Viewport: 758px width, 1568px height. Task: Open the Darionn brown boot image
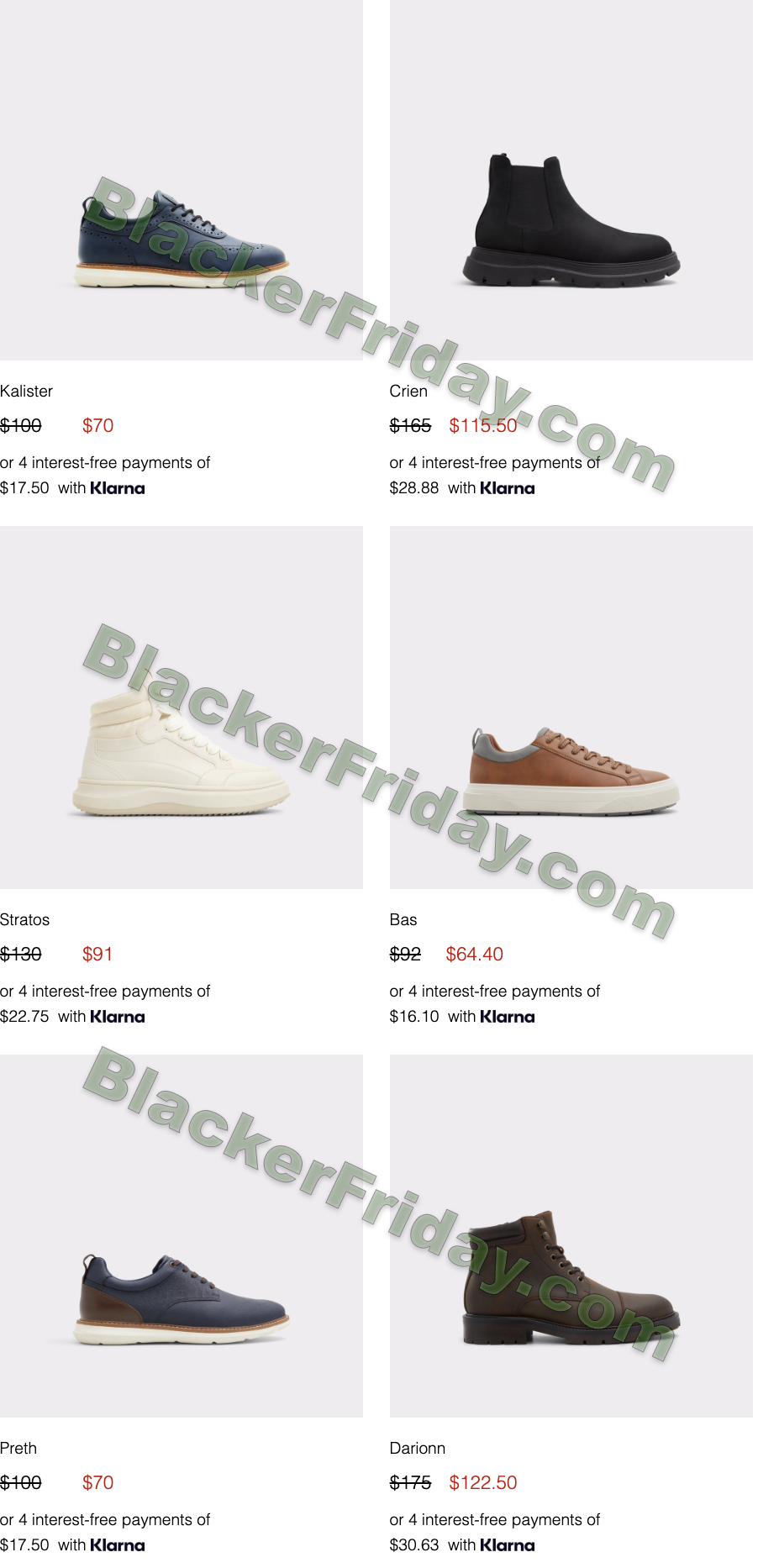coord(571,1236)
